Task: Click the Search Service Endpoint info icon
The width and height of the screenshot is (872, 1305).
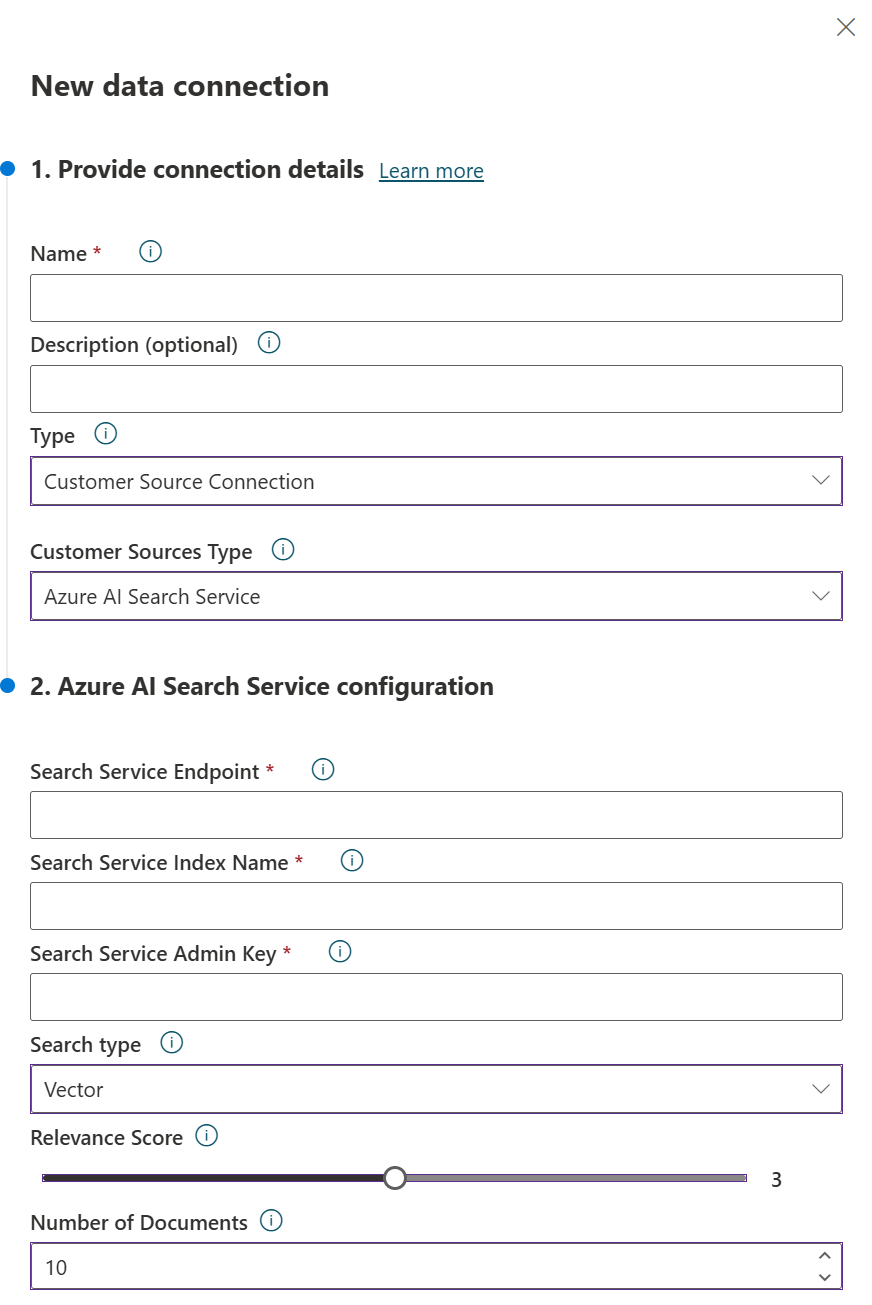Action: click(322, 769)
